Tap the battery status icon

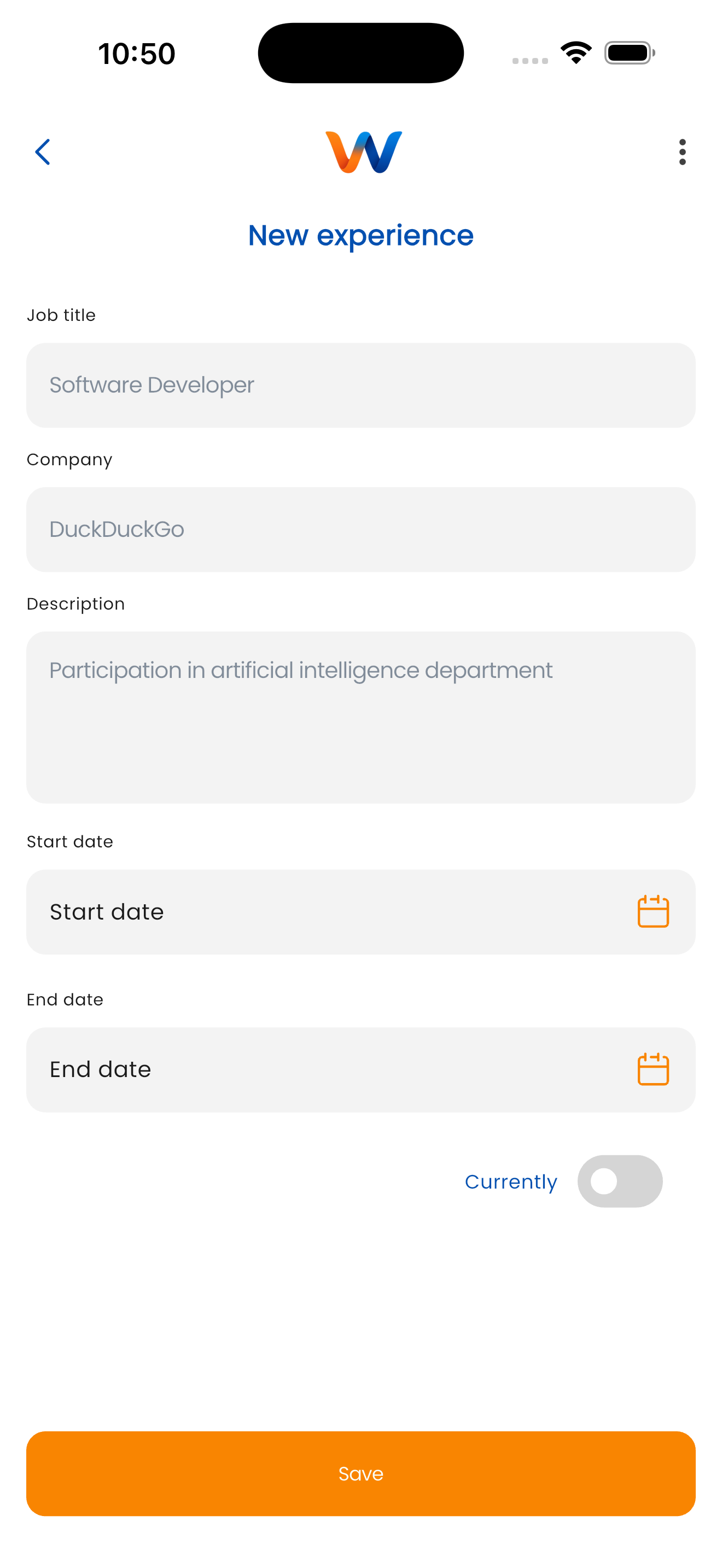tap(630, 53)
